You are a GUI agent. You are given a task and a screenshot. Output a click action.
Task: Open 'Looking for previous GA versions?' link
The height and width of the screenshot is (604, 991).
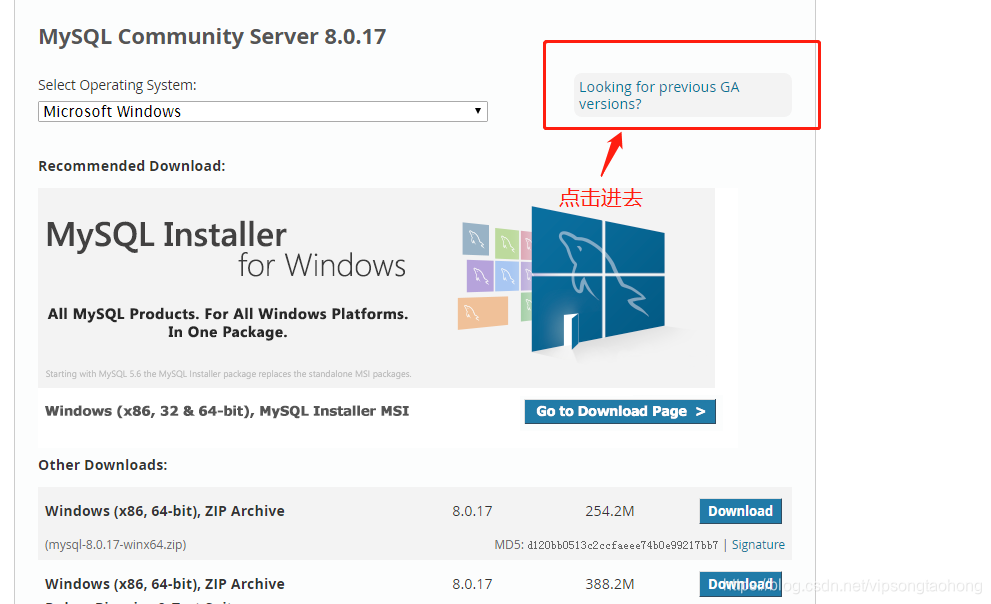(659, 95)
